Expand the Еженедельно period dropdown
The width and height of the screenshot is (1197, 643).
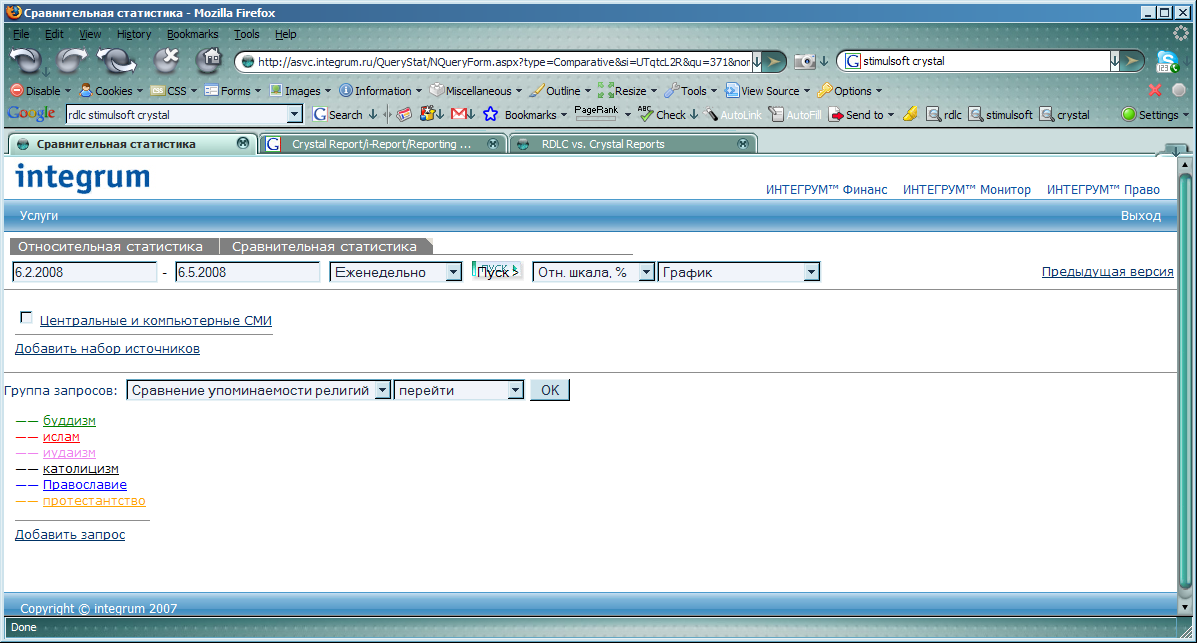click(453, 272)
